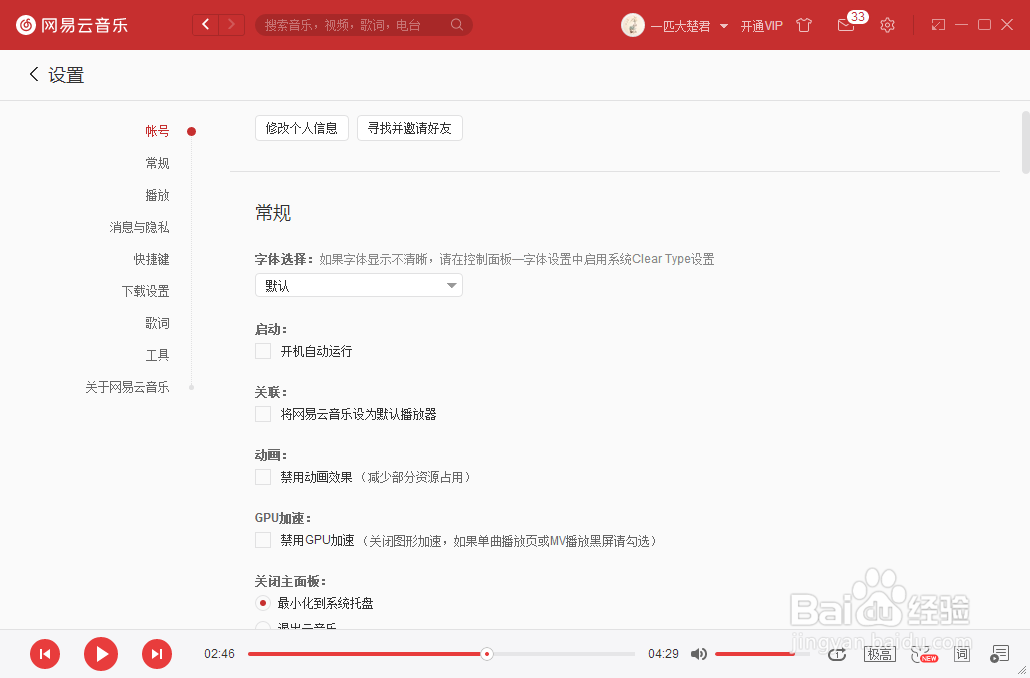Click the settings gear icon
Viewport: 1030px width, 678px height.
[887, 25]
